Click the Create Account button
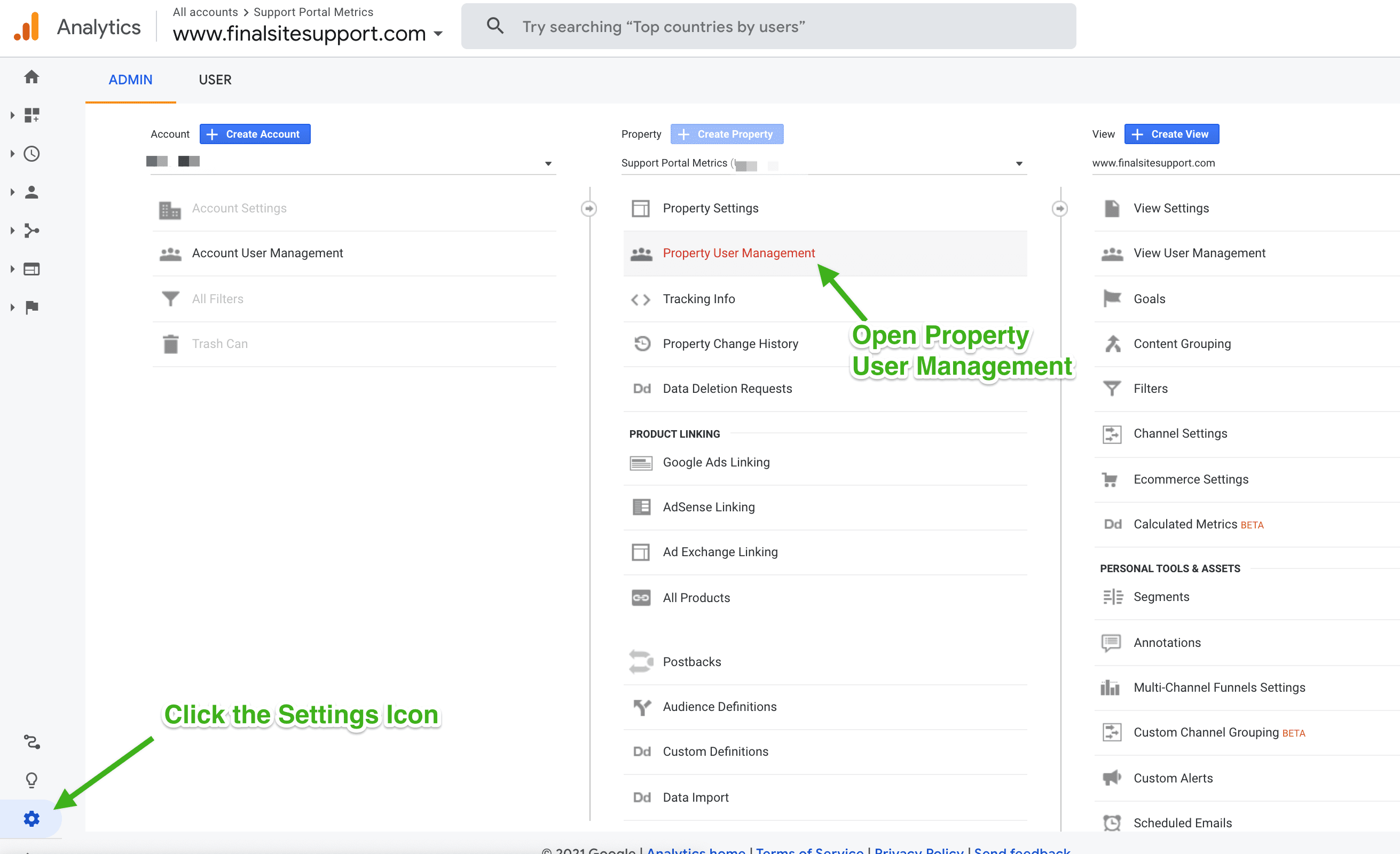The width and height of the screenshot is (1400, 854). (x=255, y=134)
